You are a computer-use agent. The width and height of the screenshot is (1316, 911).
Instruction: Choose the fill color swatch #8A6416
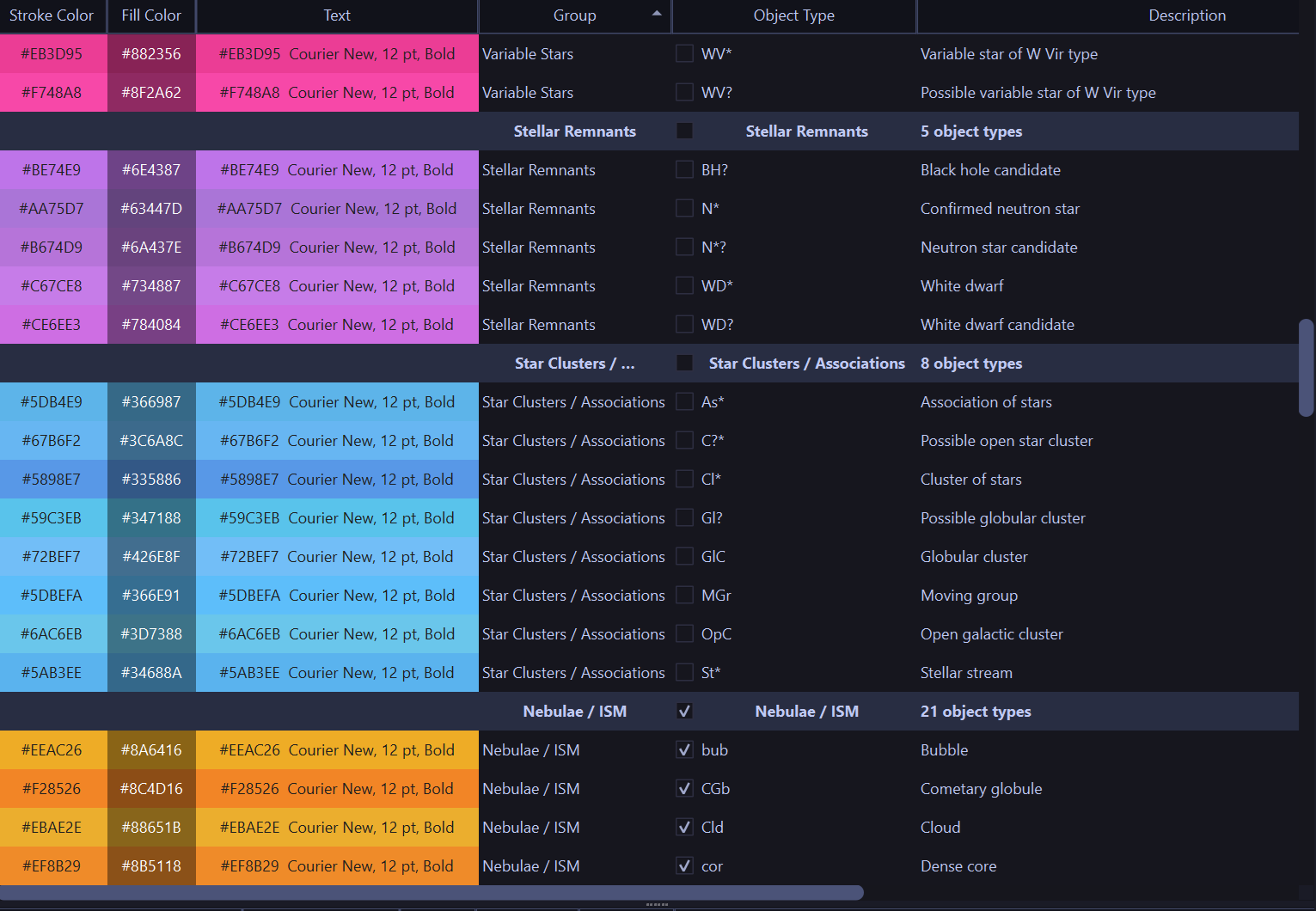coord(151,749)
